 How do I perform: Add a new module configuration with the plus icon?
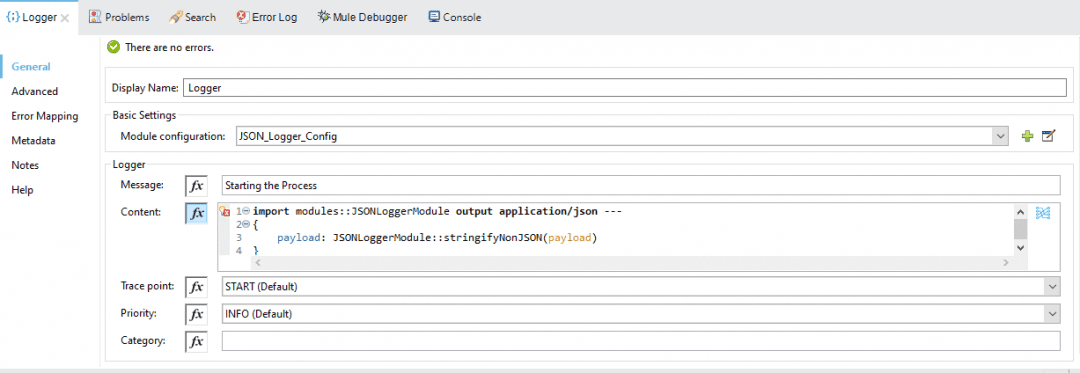(1027, 136)
